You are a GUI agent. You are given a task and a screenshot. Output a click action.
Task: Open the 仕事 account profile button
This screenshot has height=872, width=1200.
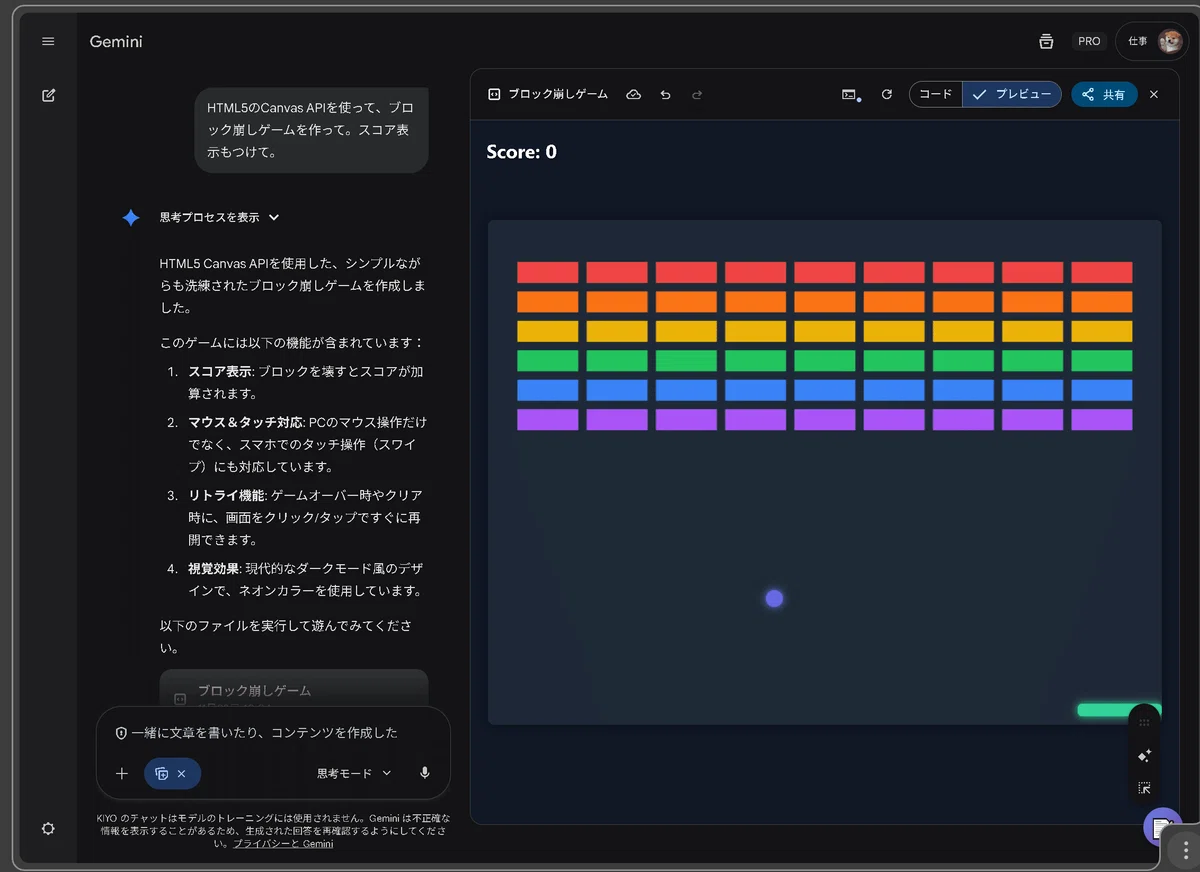[x=1153, y=41]
